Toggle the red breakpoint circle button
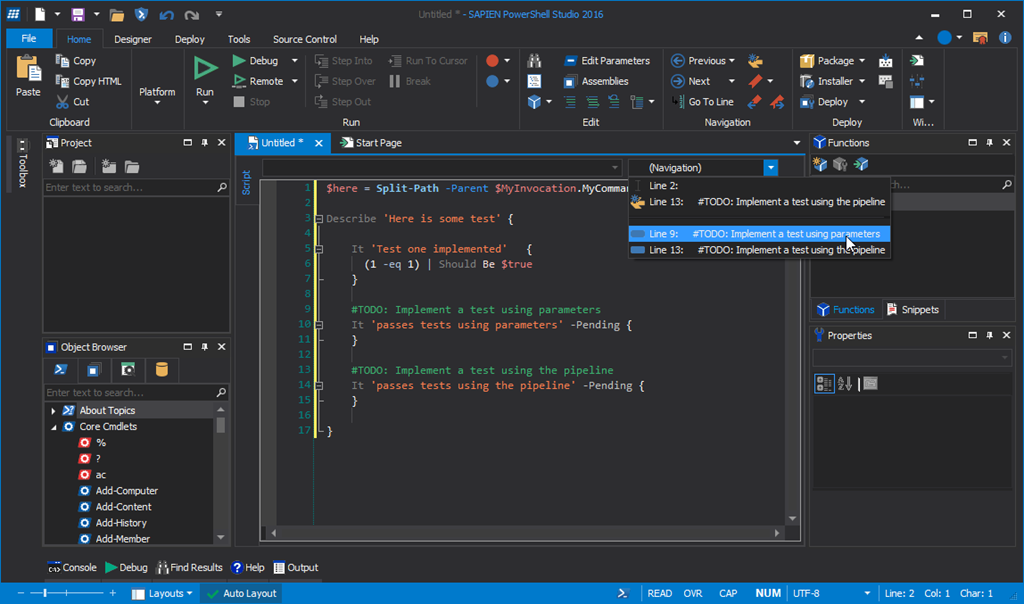 [492, 61]
